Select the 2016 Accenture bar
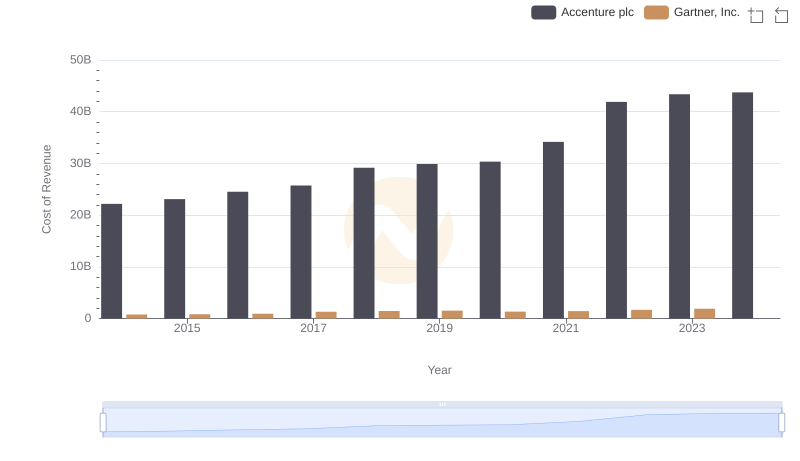800x461 pixels. click(x=238, y=255)
